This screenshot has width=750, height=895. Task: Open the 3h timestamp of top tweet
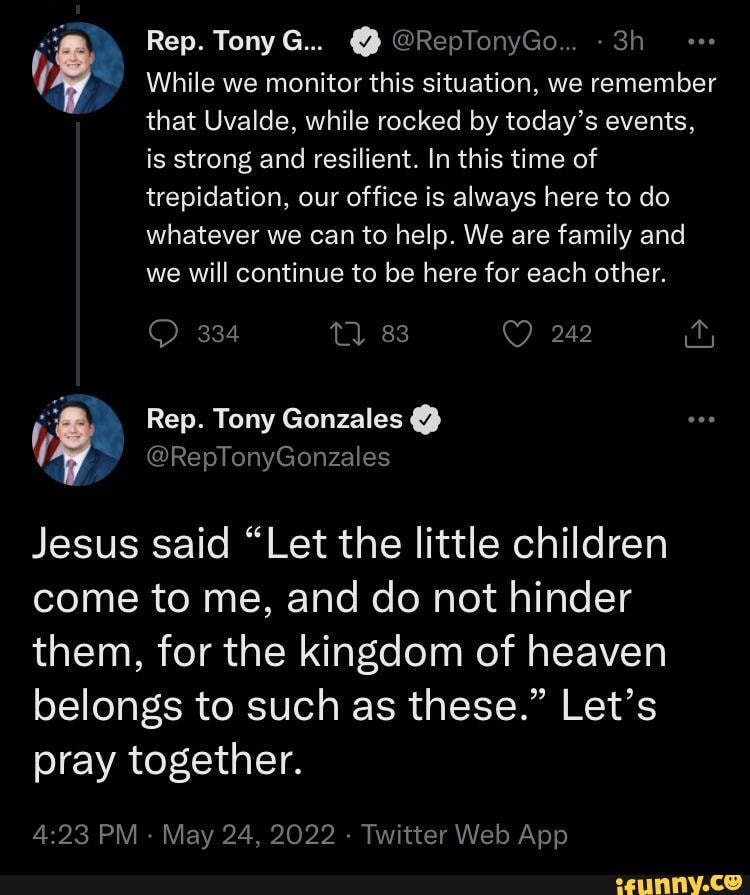click(x=627, y=42)
